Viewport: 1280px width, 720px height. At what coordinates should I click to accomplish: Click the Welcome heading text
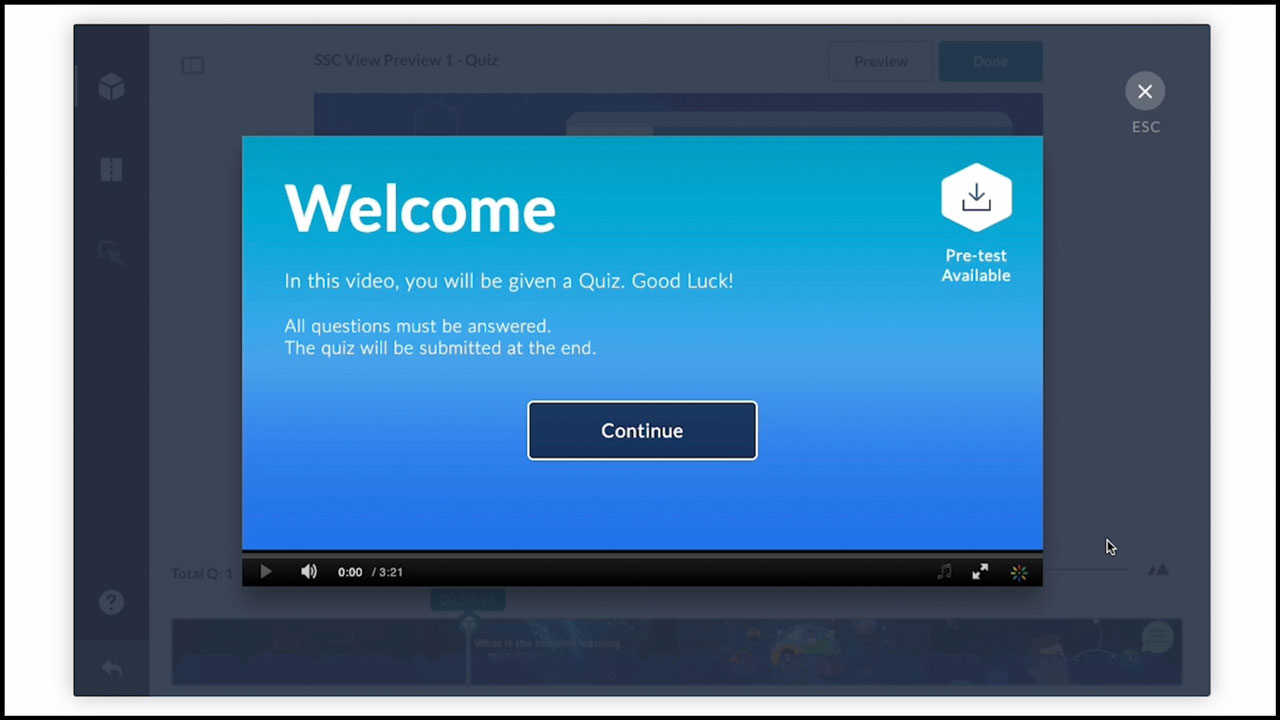420,208
